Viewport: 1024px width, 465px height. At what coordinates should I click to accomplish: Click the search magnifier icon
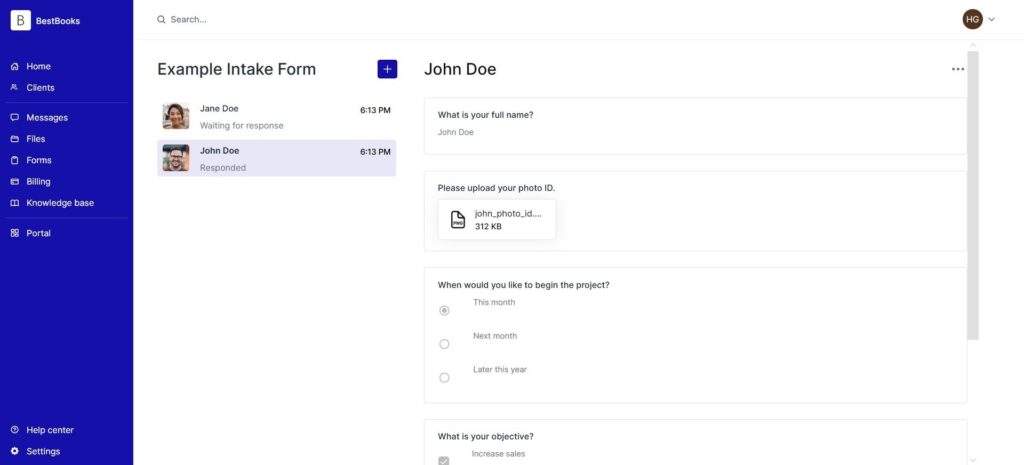pos(161,20)
